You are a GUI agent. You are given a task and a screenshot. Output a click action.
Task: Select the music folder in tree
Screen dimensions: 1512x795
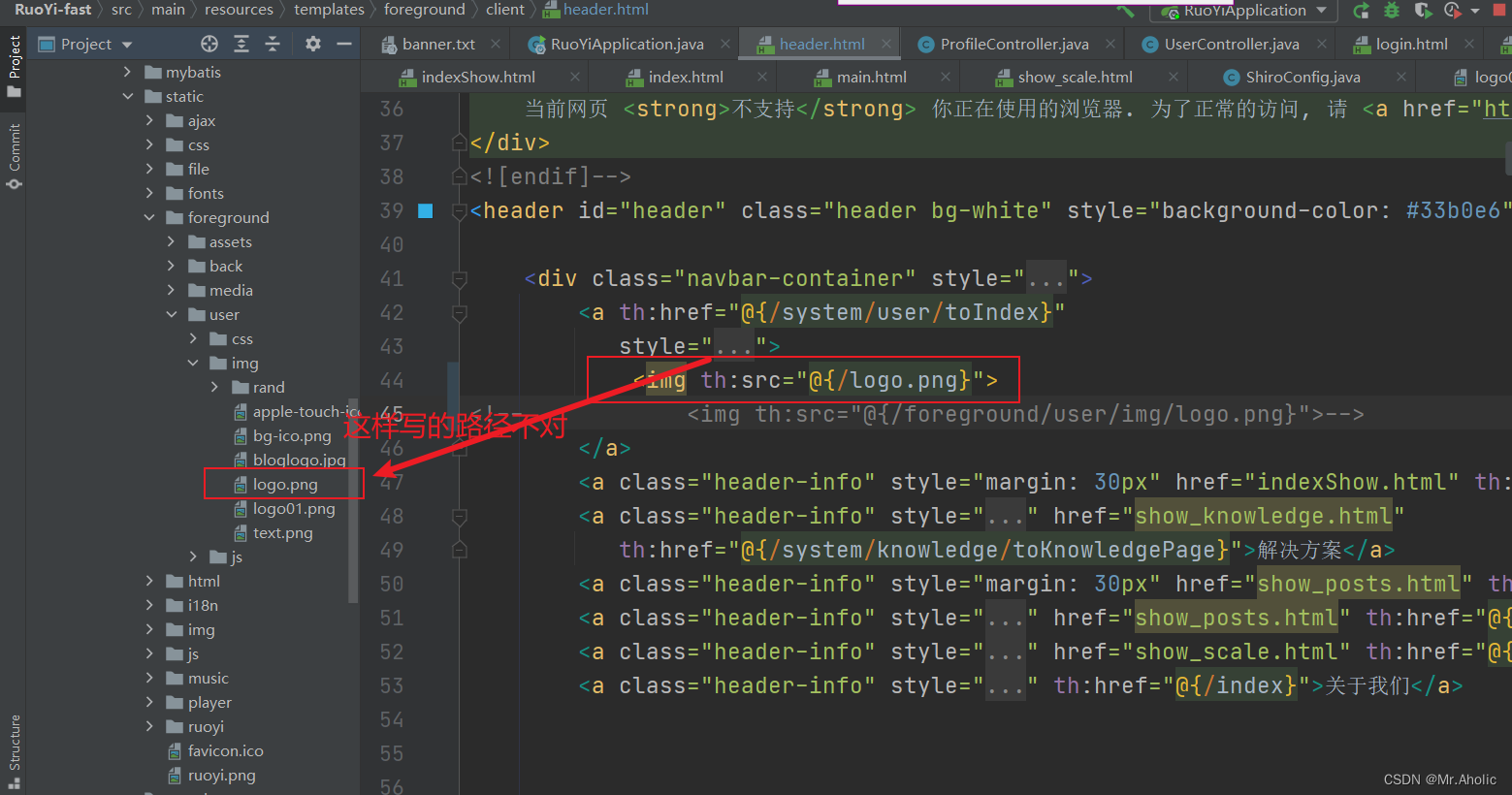[208, 678]
